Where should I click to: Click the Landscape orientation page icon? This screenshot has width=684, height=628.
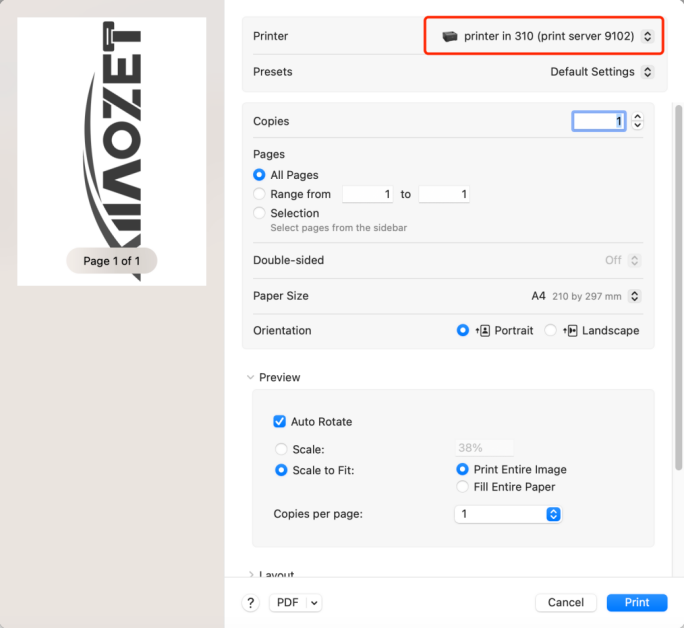coord(571,331)
